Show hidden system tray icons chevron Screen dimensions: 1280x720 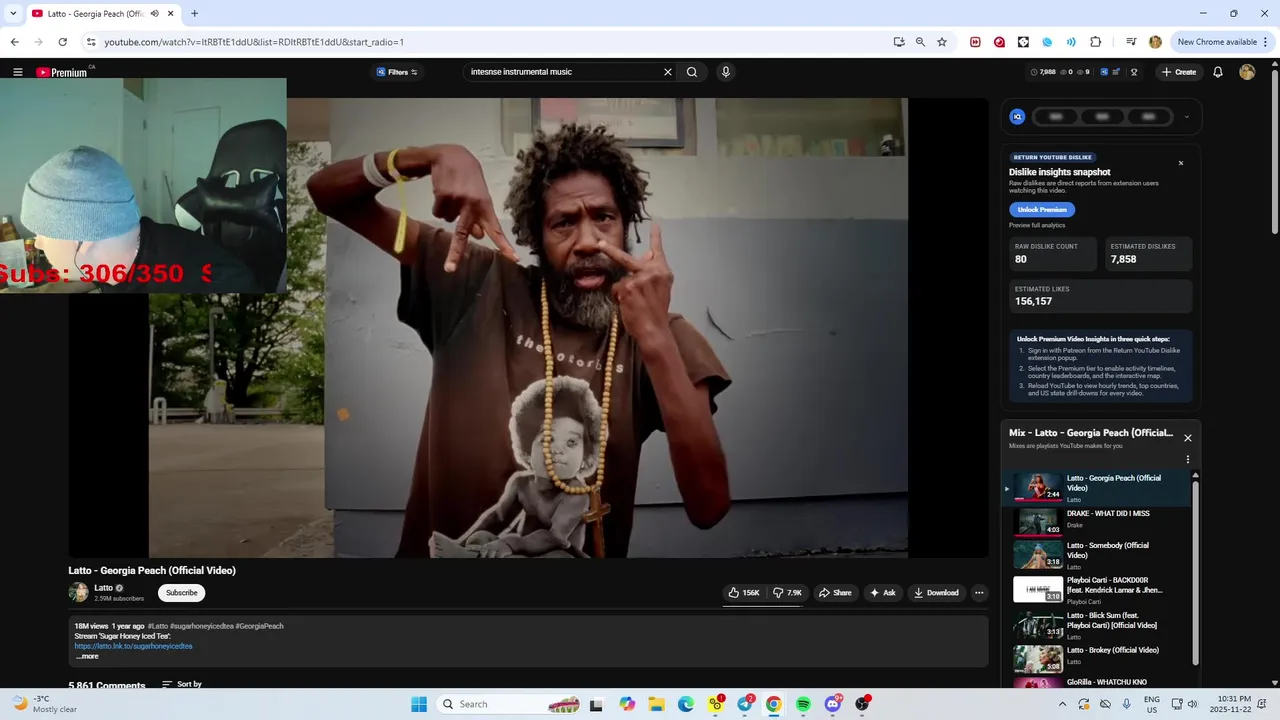coord(1062,704)
